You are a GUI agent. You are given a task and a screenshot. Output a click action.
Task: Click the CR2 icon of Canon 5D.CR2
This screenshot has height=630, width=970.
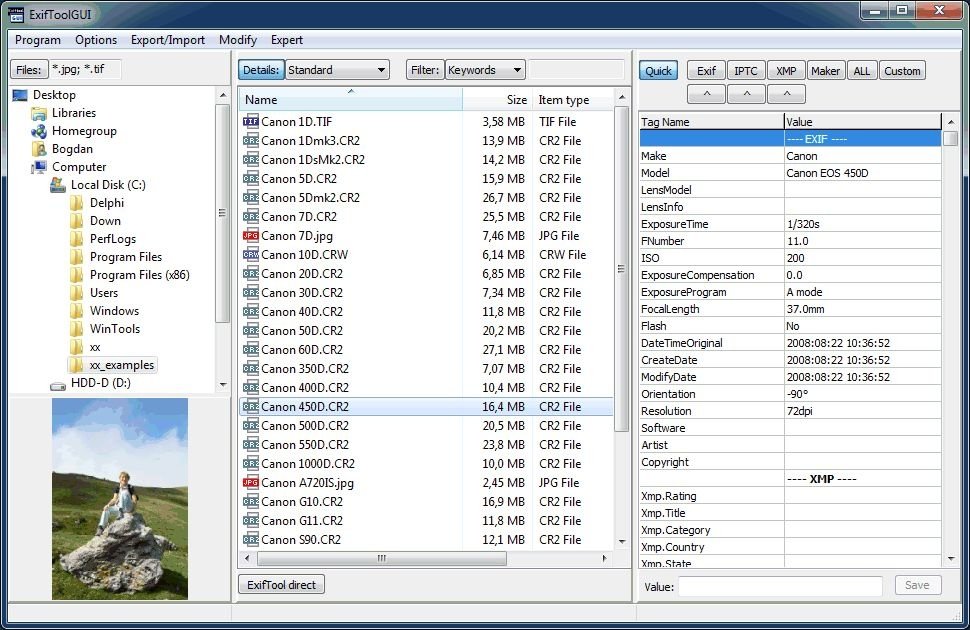pos(251,178)
